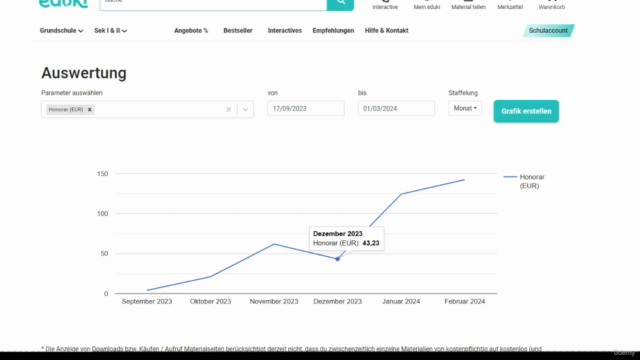
Task: Click the September 2023 axis label
Action: pos(147,302)
